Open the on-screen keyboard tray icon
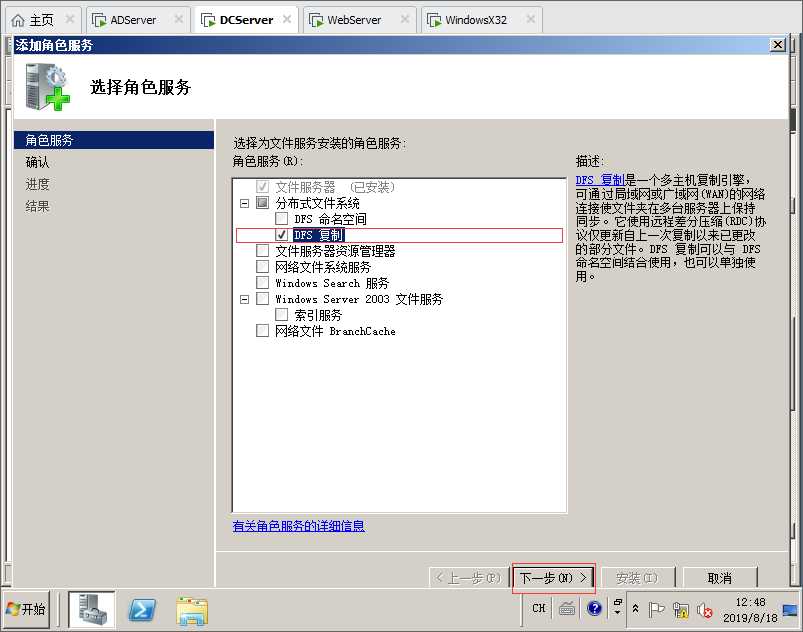This screenshot has width=803, height=632. (x=567, y=608)
